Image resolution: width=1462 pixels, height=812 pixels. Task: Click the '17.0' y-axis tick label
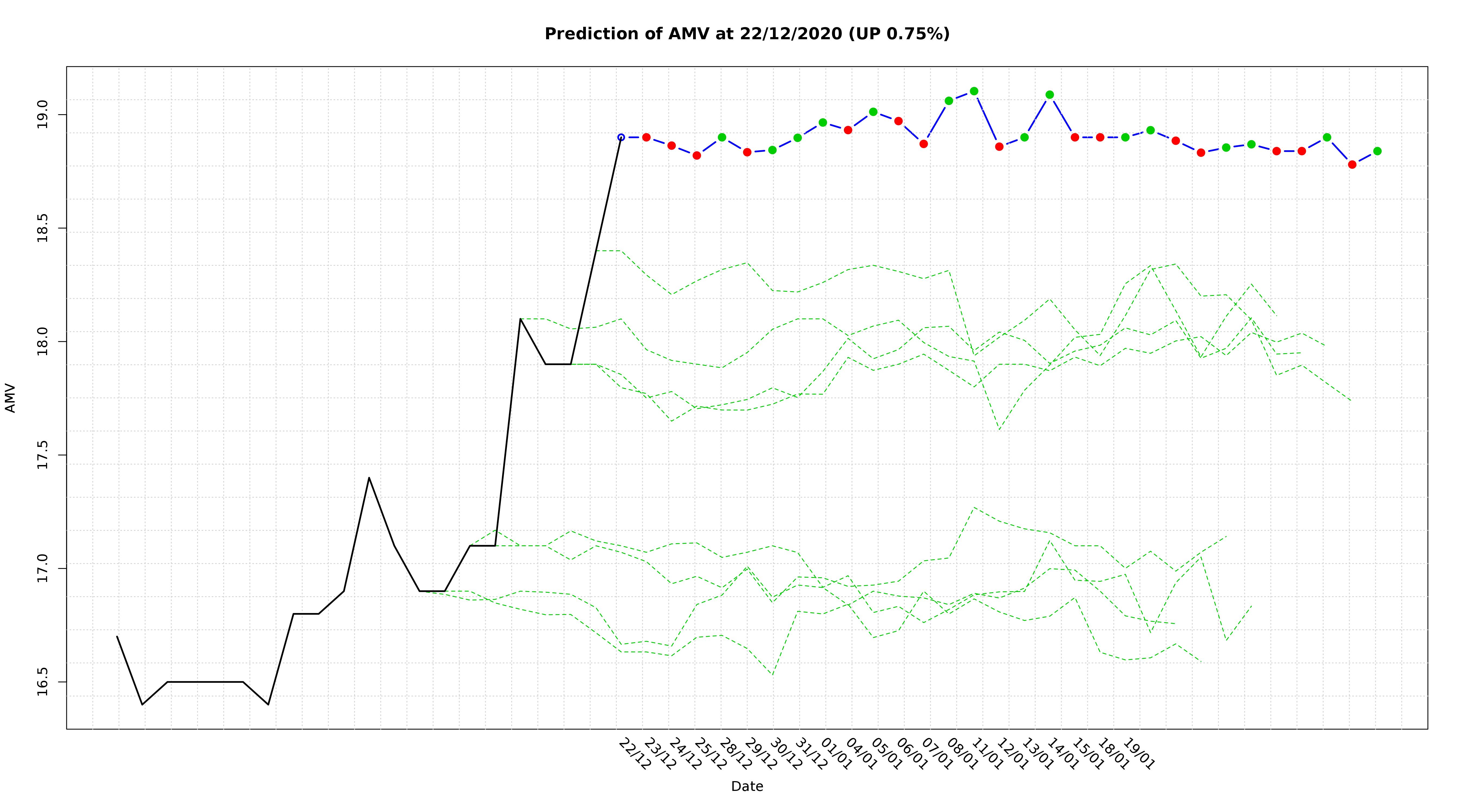(x=43, y=568)
